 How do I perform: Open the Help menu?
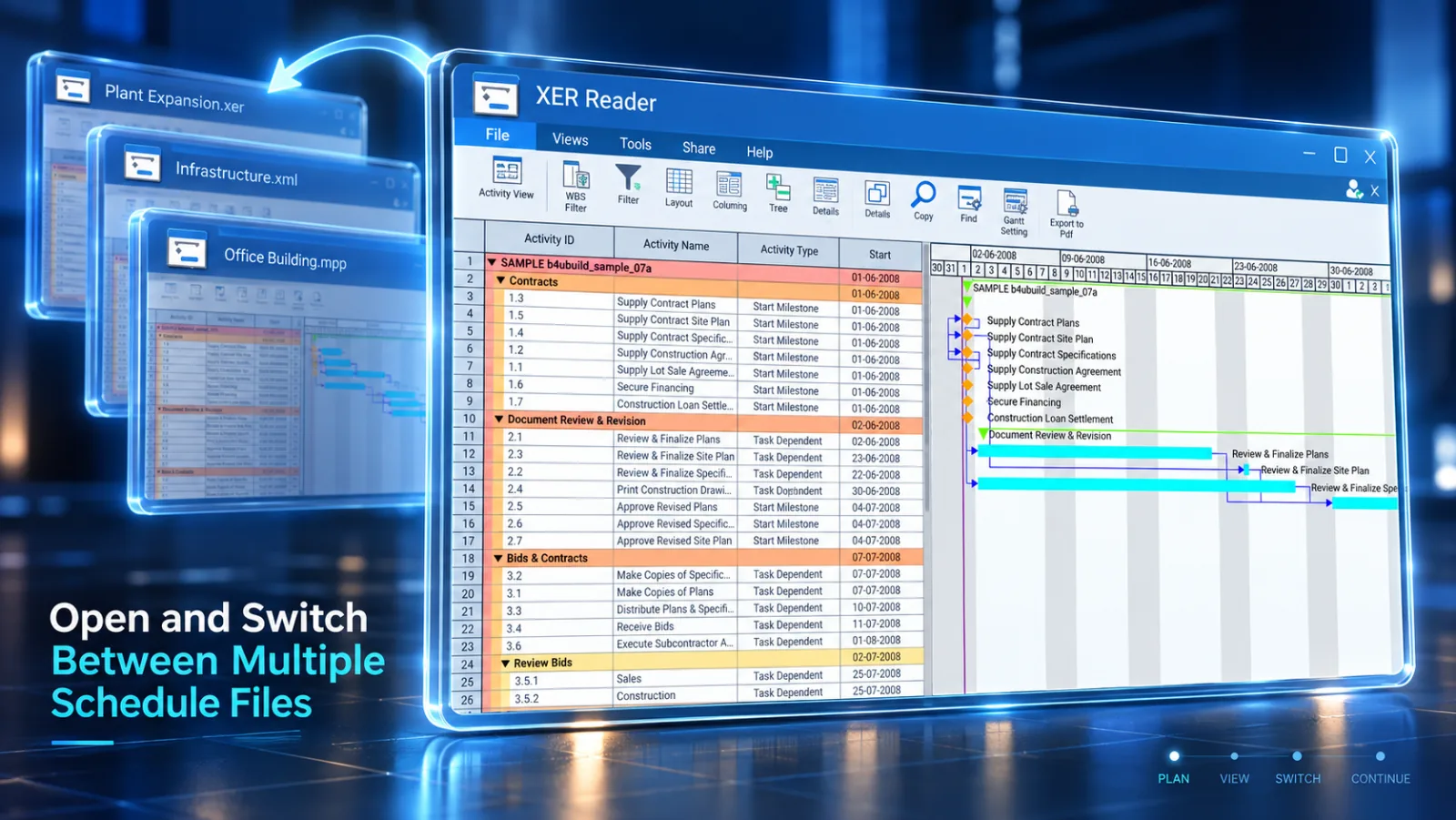[760, 152]
